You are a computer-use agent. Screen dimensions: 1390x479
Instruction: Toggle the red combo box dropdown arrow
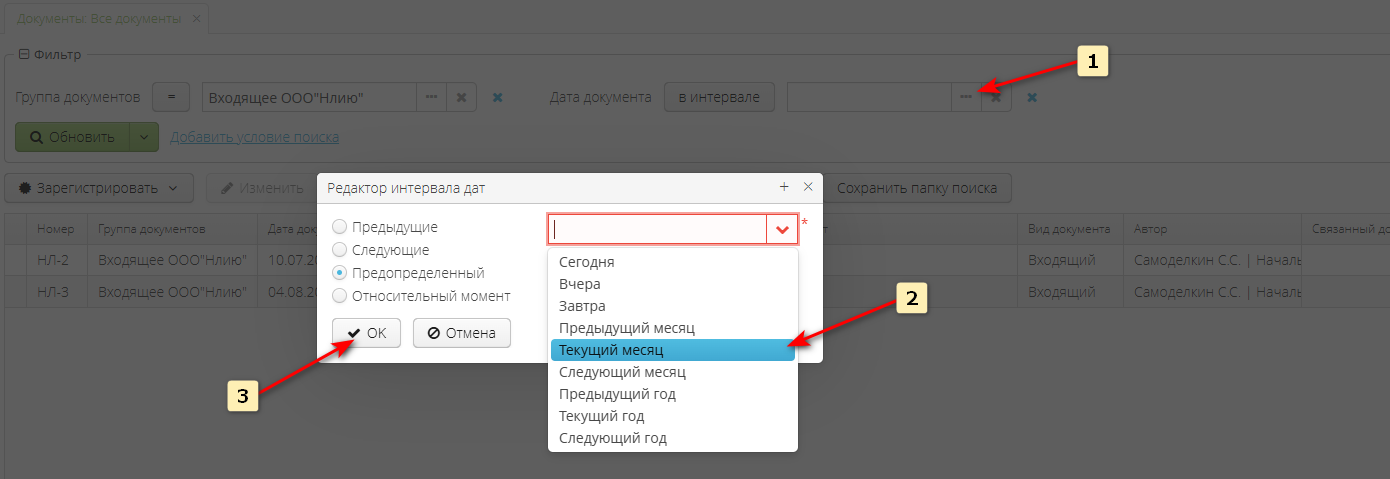click(782, 229)
